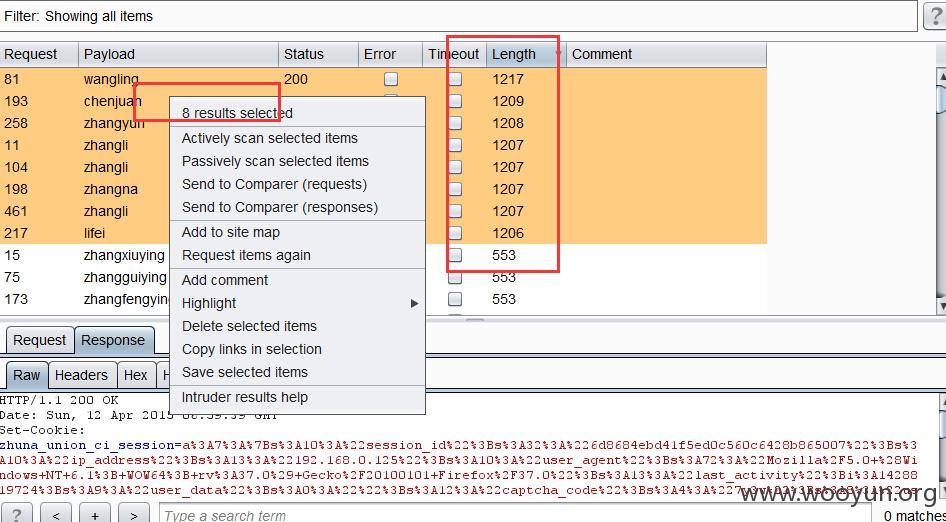Toggle Timeout checkbox in zhangfengying row
This screenshot has height=522, width=946.
coord(455,299)
